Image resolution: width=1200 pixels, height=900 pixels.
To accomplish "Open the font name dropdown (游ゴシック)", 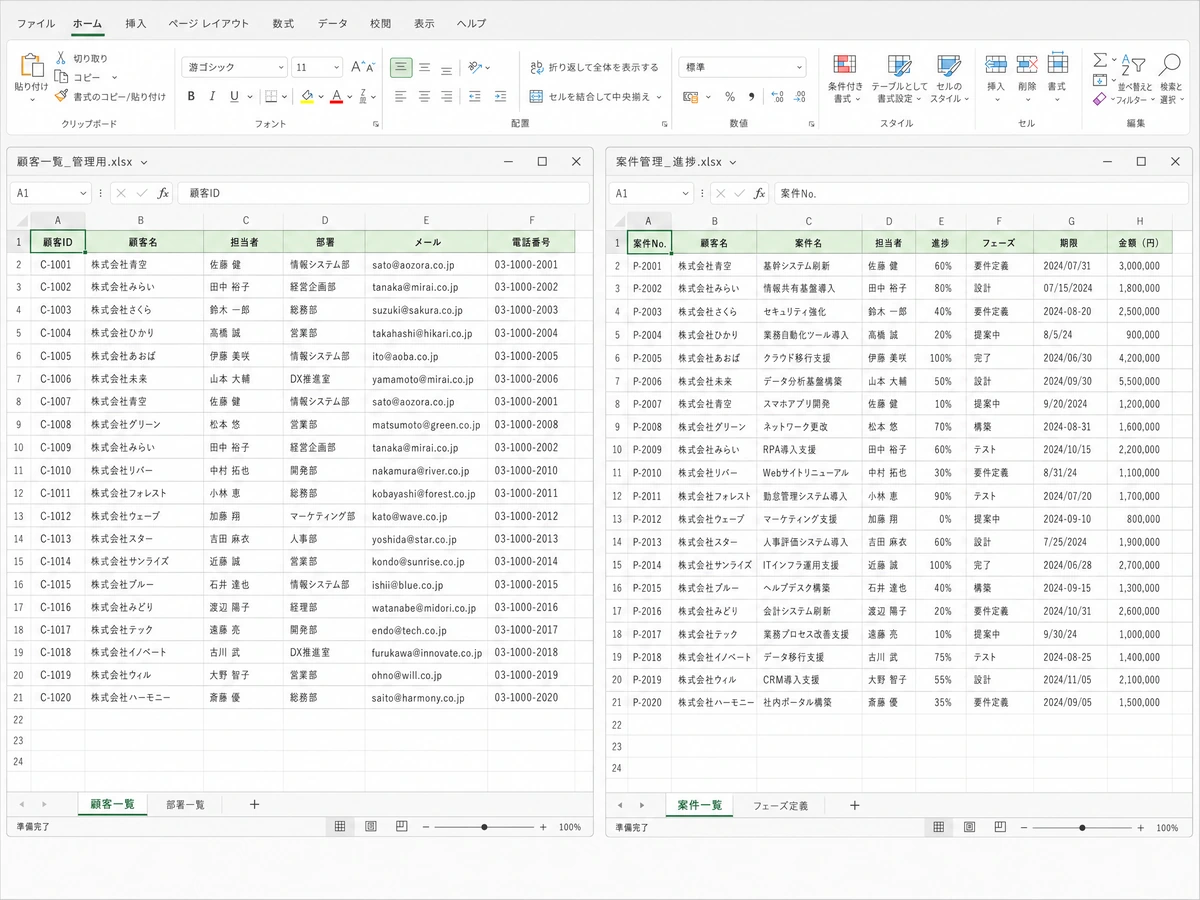I will [279, 67].
